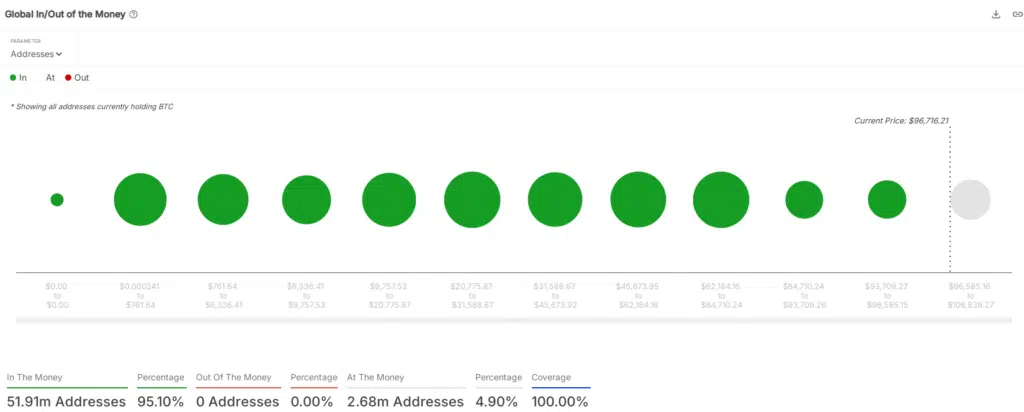
Task: Download the chart using the download icon
Action: click(996, 14)
